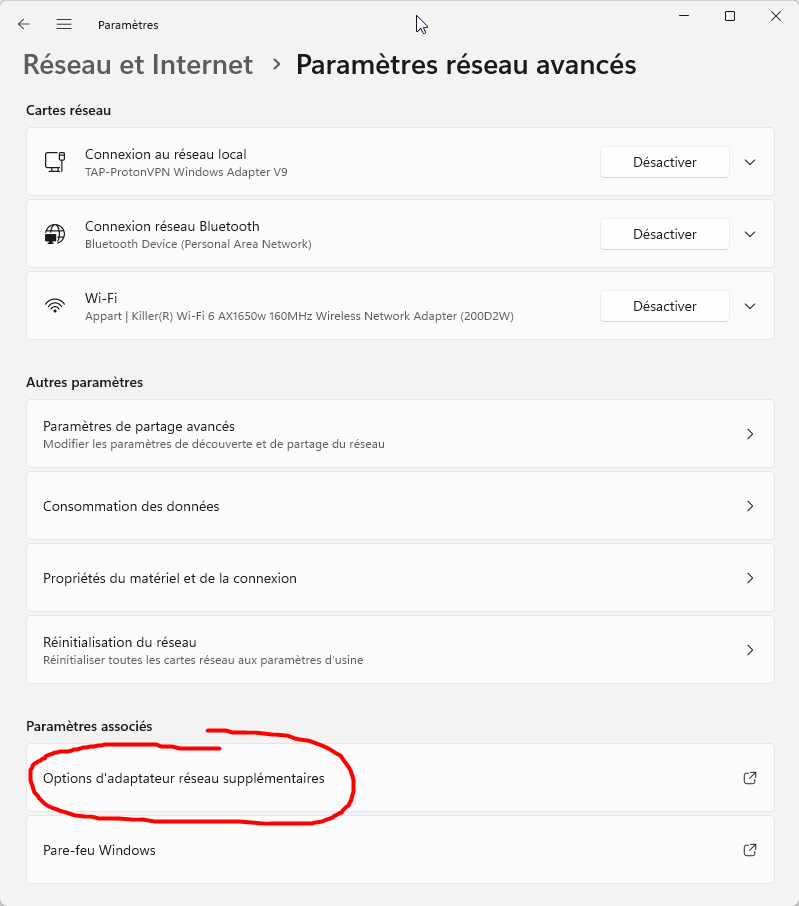
Task: Click chevron arrow for Consommation des données
Action: point(750,506)
